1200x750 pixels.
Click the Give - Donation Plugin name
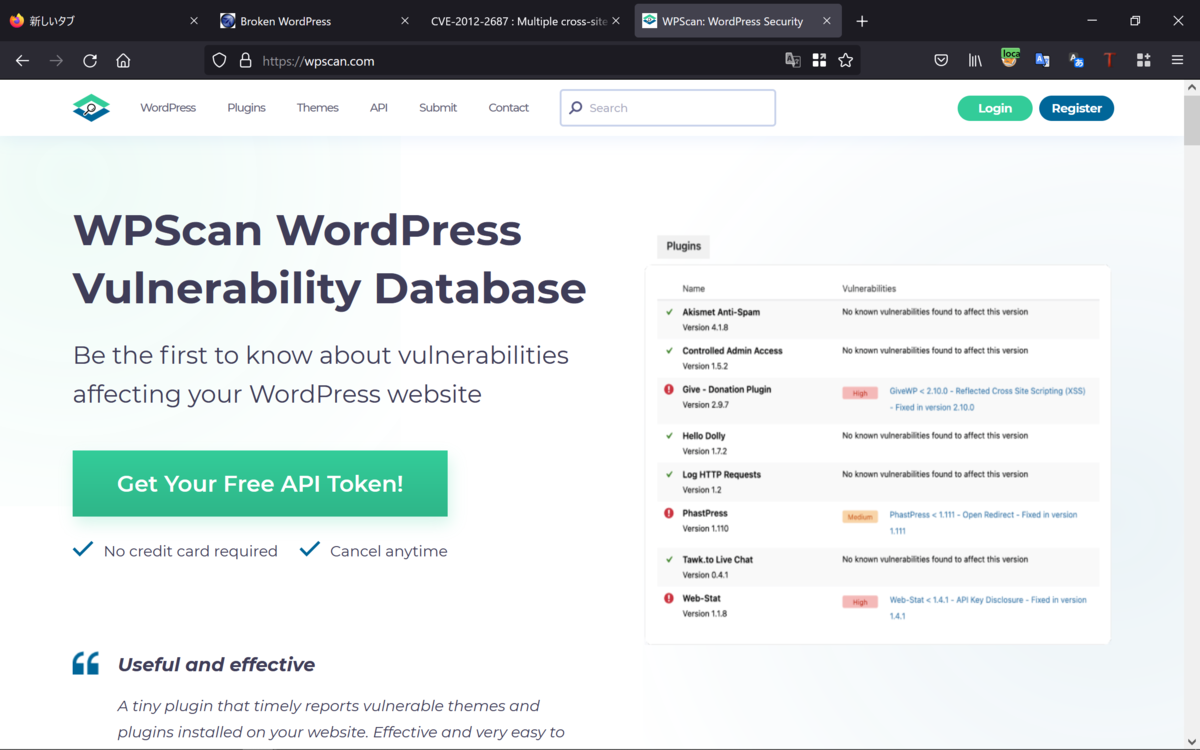727,390
